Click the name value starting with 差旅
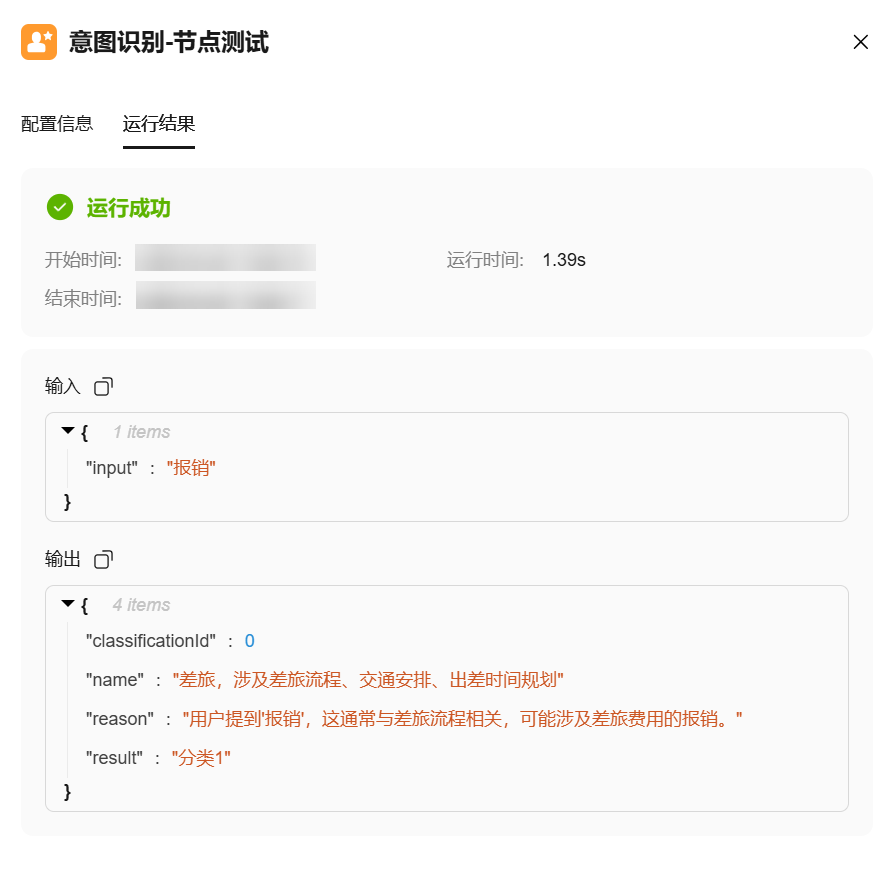This screenshot has width=886, height=884. click(x=368, y=680)
